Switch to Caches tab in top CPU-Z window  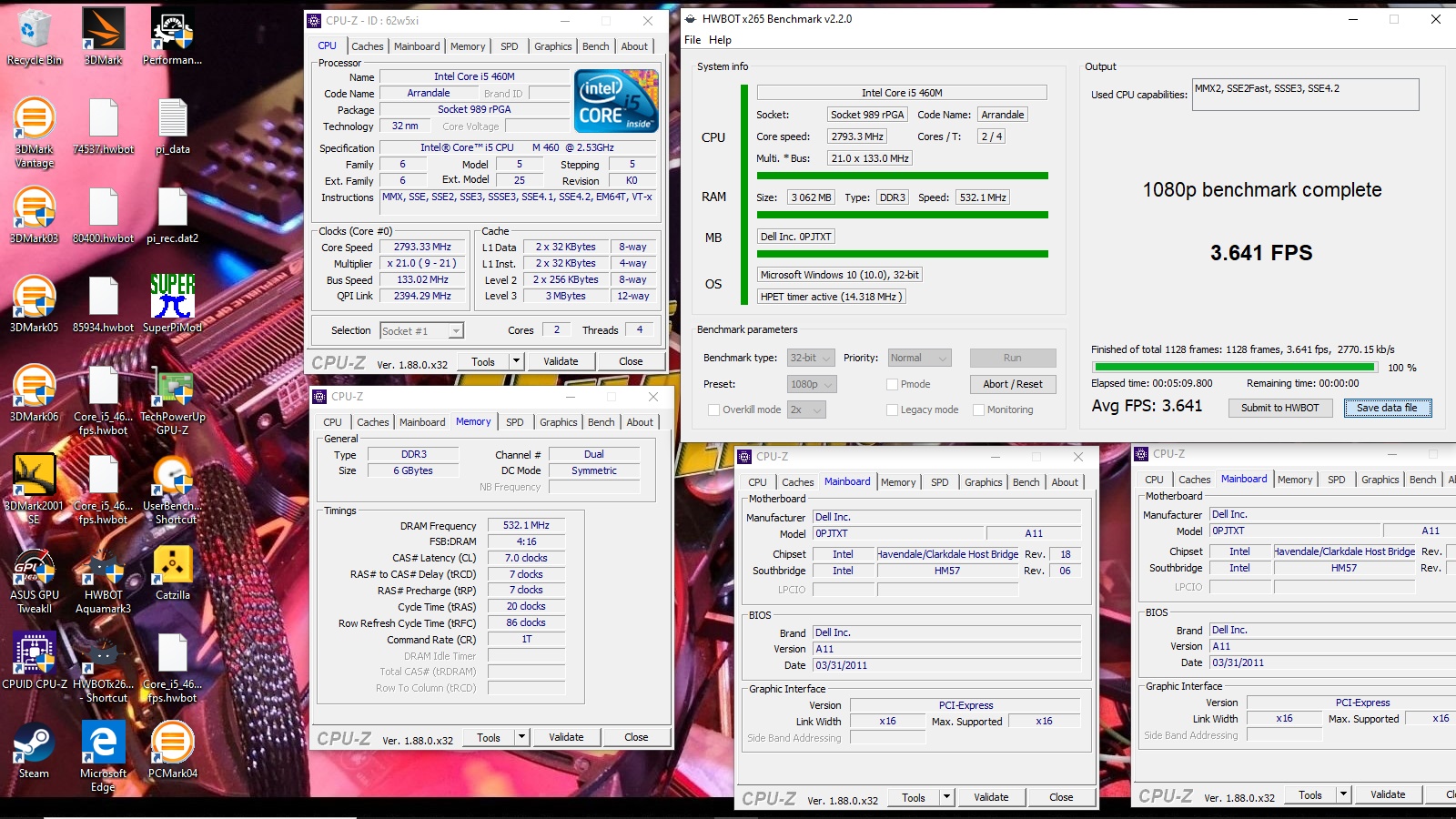(x=368, y=46)
